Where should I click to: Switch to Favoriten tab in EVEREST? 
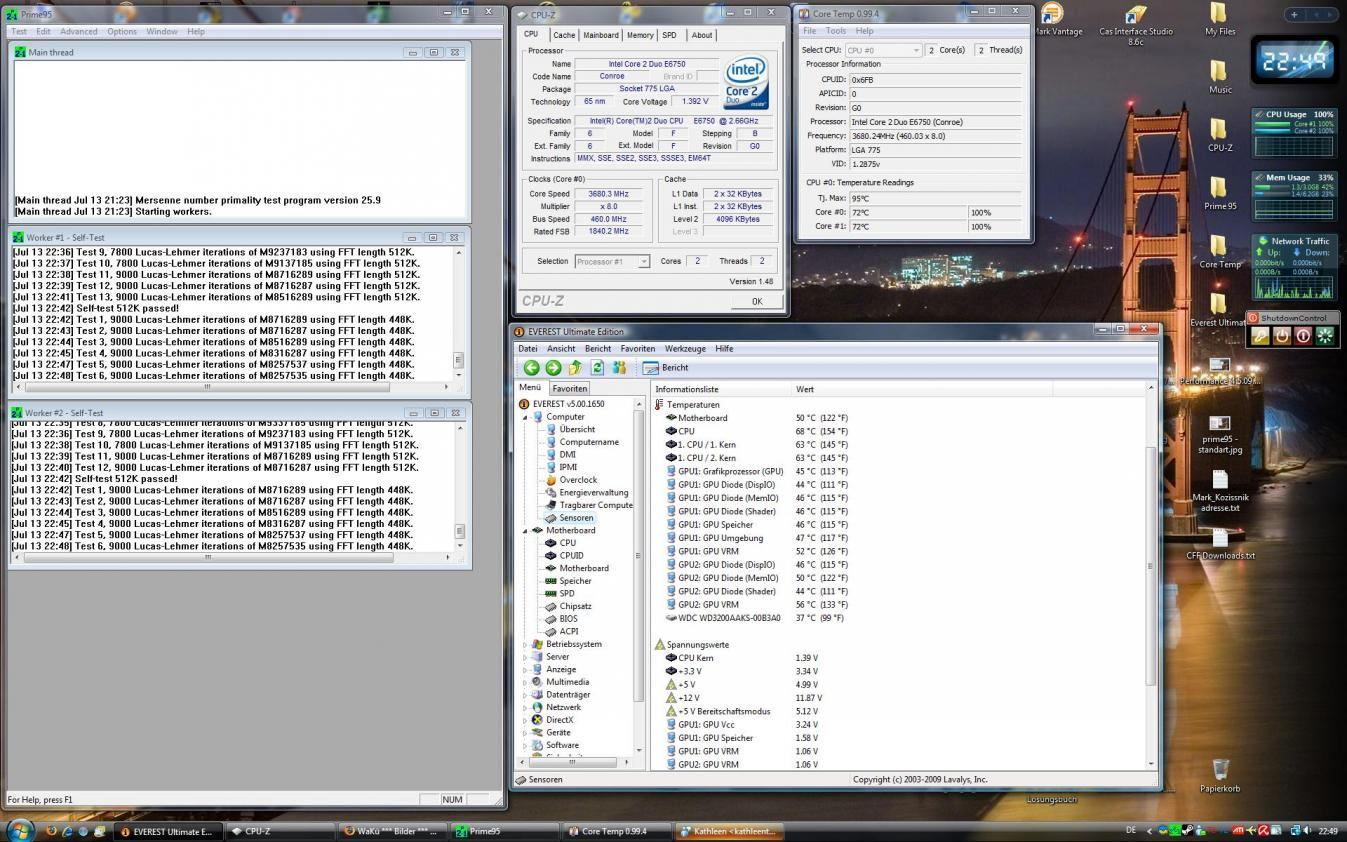pos(570,388)
